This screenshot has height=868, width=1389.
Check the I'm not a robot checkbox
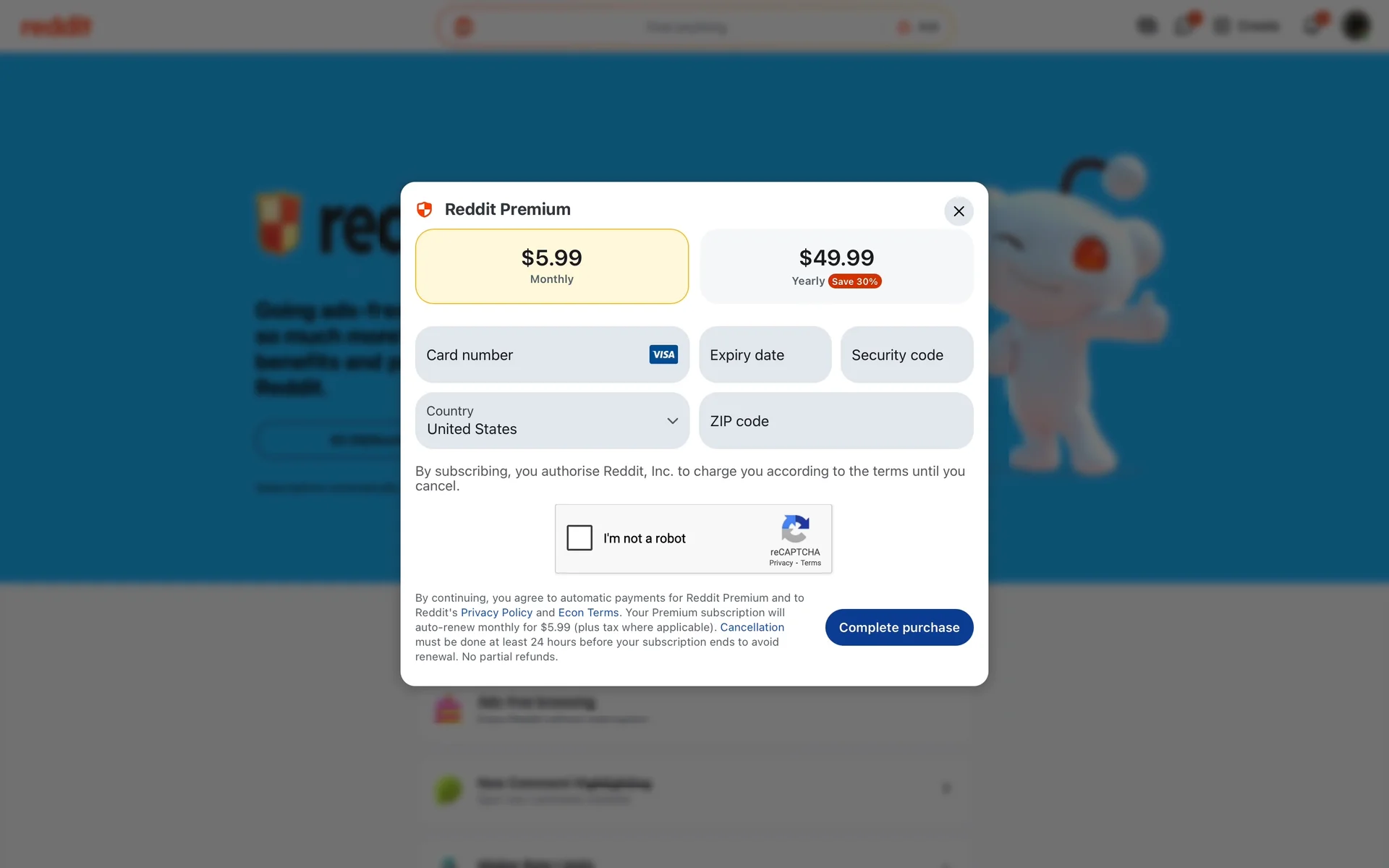coord(579,538)
